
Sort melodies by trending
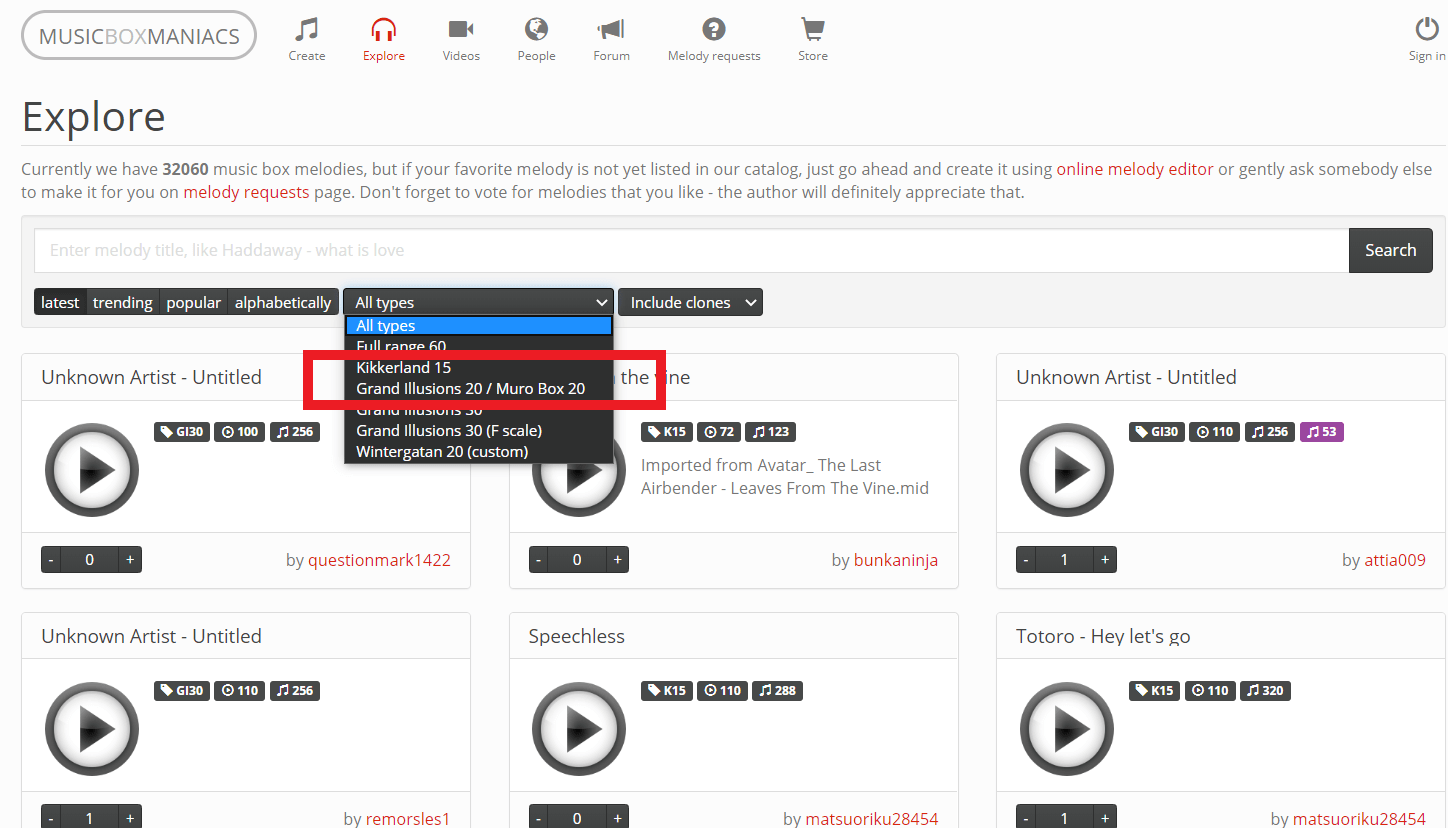[123, 302]
